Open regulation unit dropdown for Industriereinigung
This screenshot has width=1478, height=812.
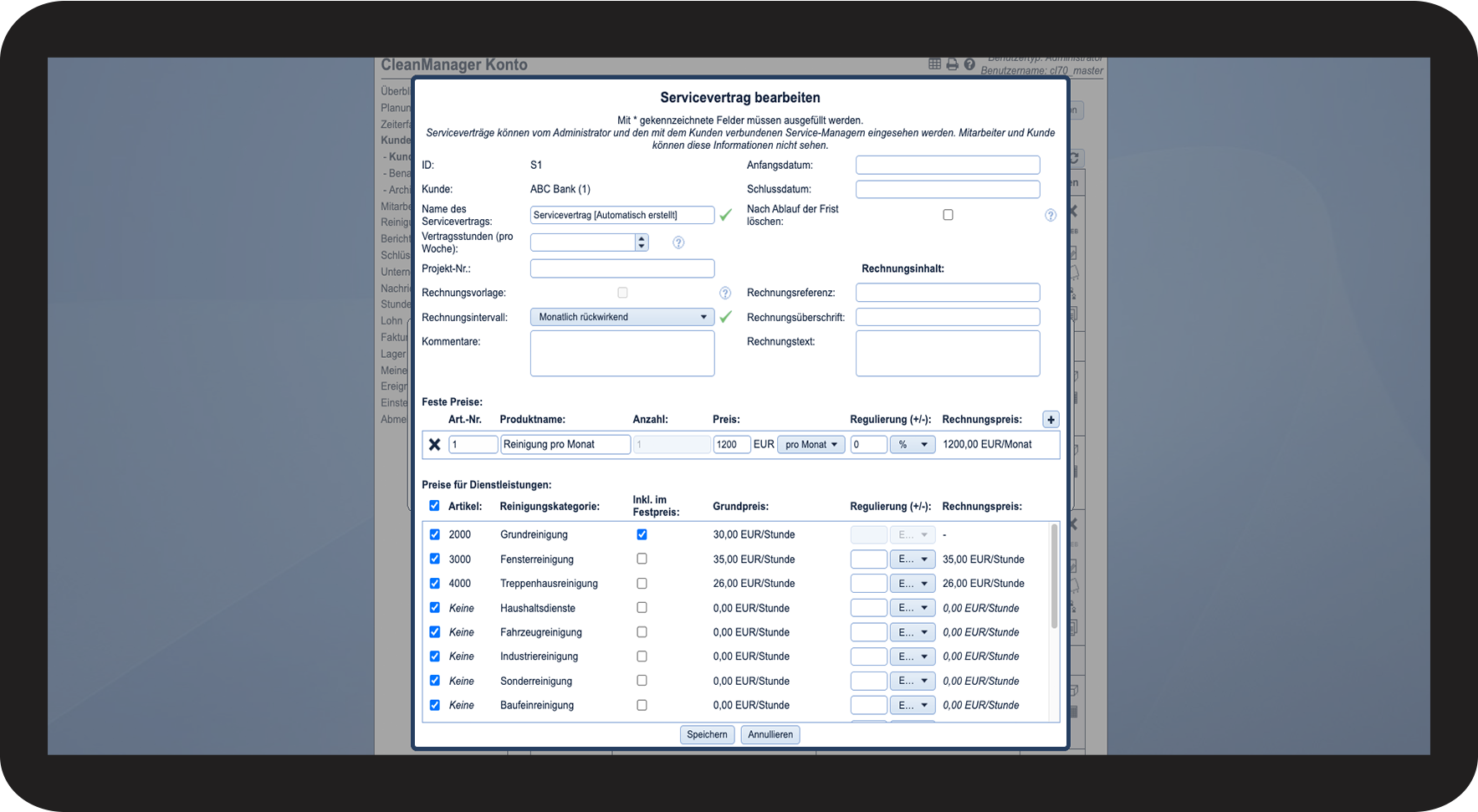[913, 656]
